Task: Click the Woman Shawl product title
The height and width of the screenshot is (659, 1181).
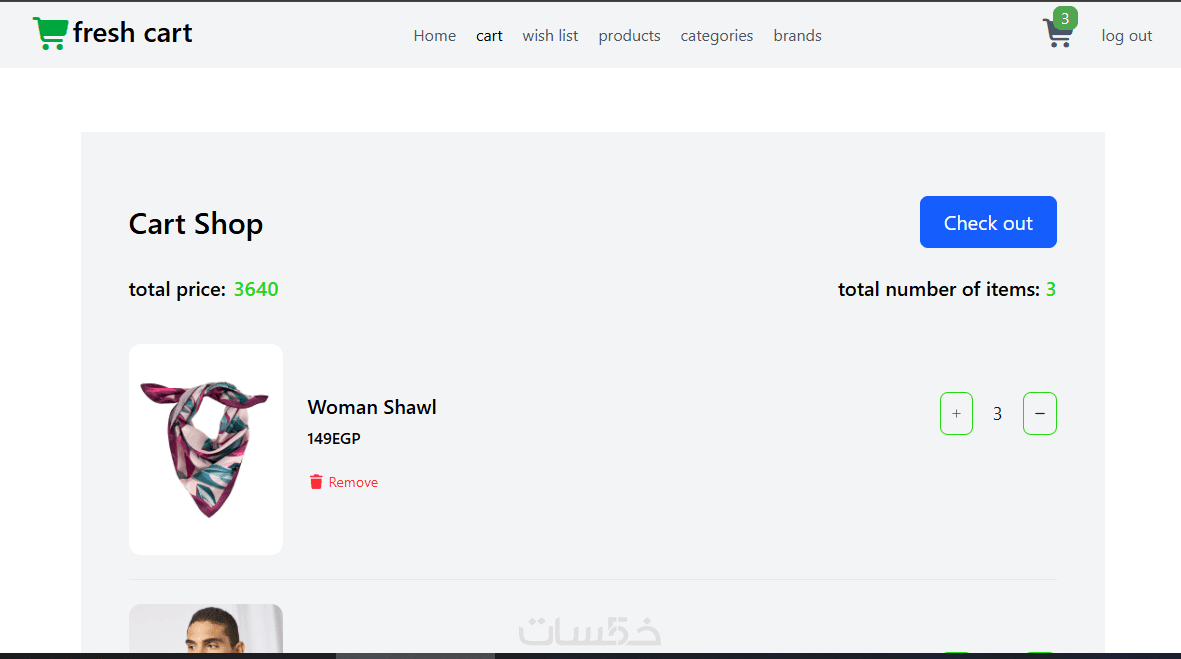Action: tap(372, 407)
